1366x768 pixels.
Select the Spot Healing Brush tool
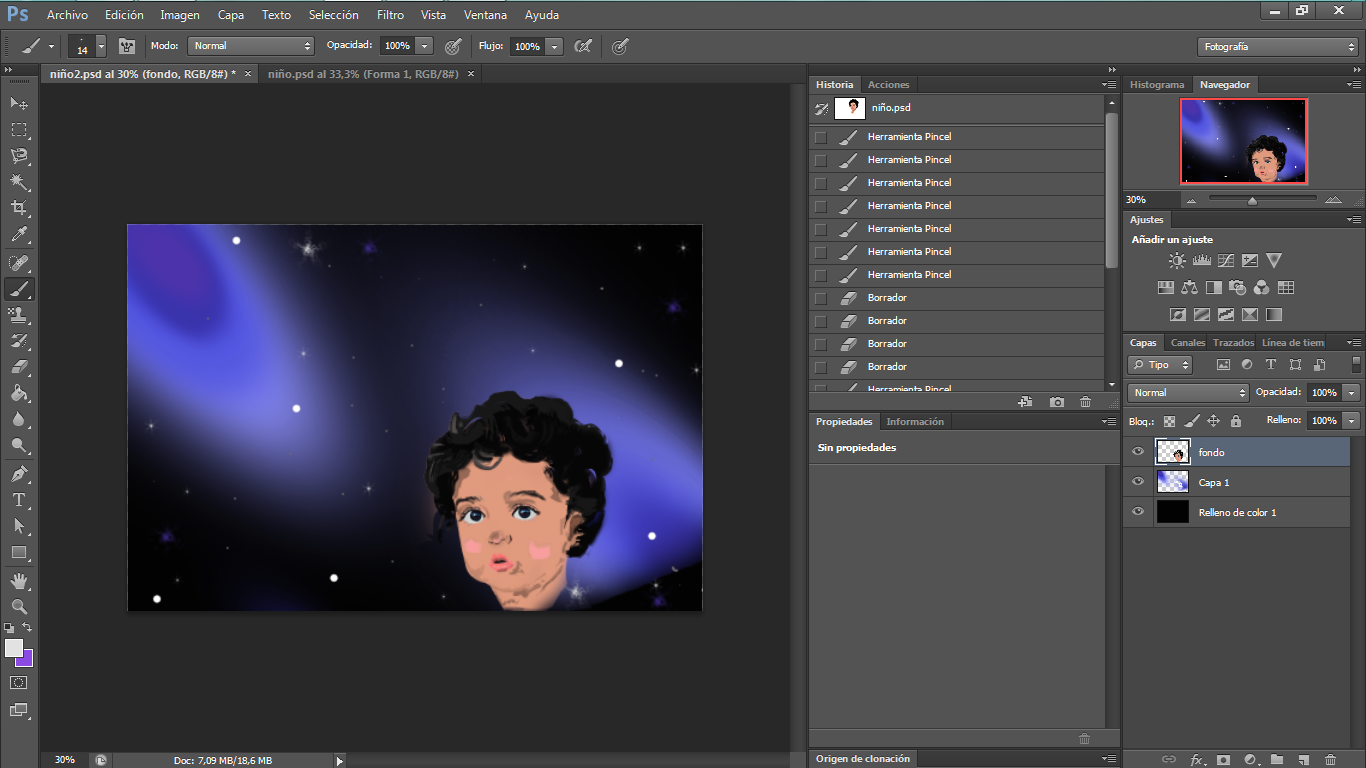[x=19, y=263]
